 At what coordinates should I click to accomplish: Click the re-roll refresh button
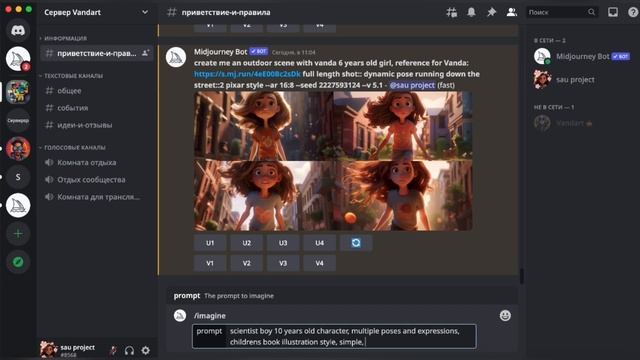tap(356, 243)
